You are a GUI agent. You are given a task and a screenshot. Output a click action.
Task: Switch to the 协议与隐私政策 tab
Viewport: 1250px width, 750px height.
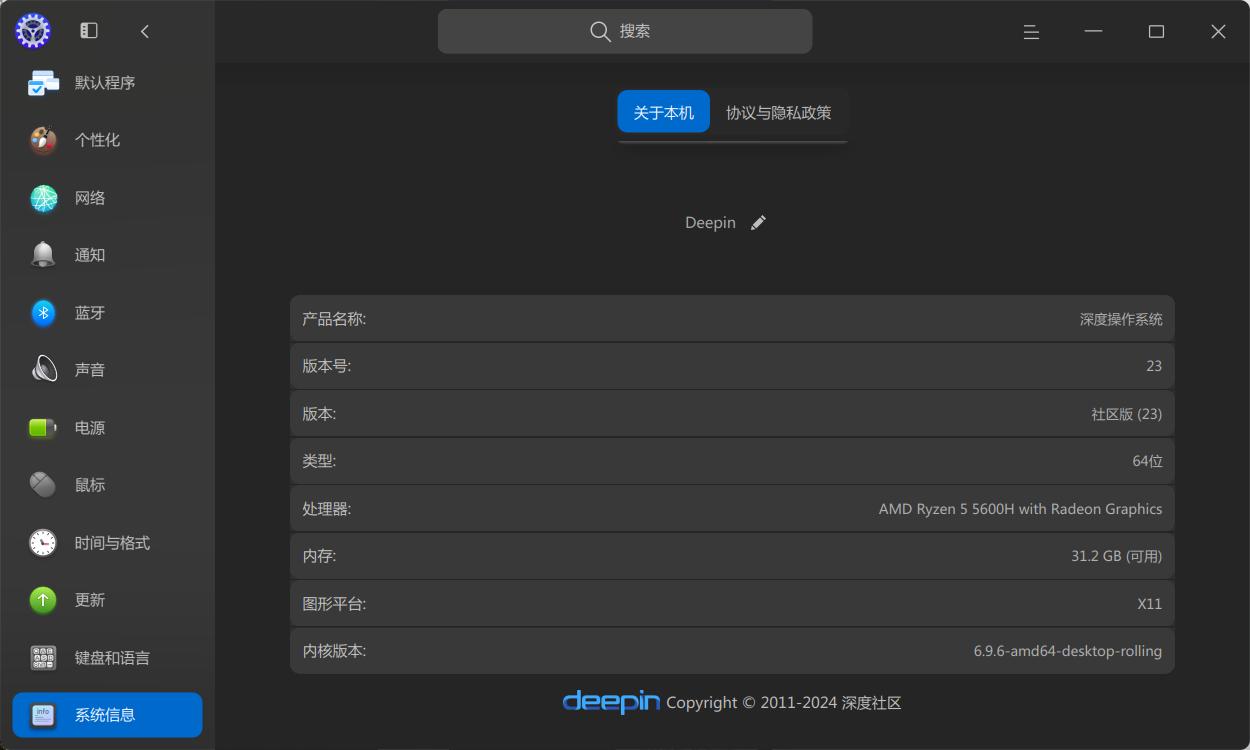(x=779, y=112)
